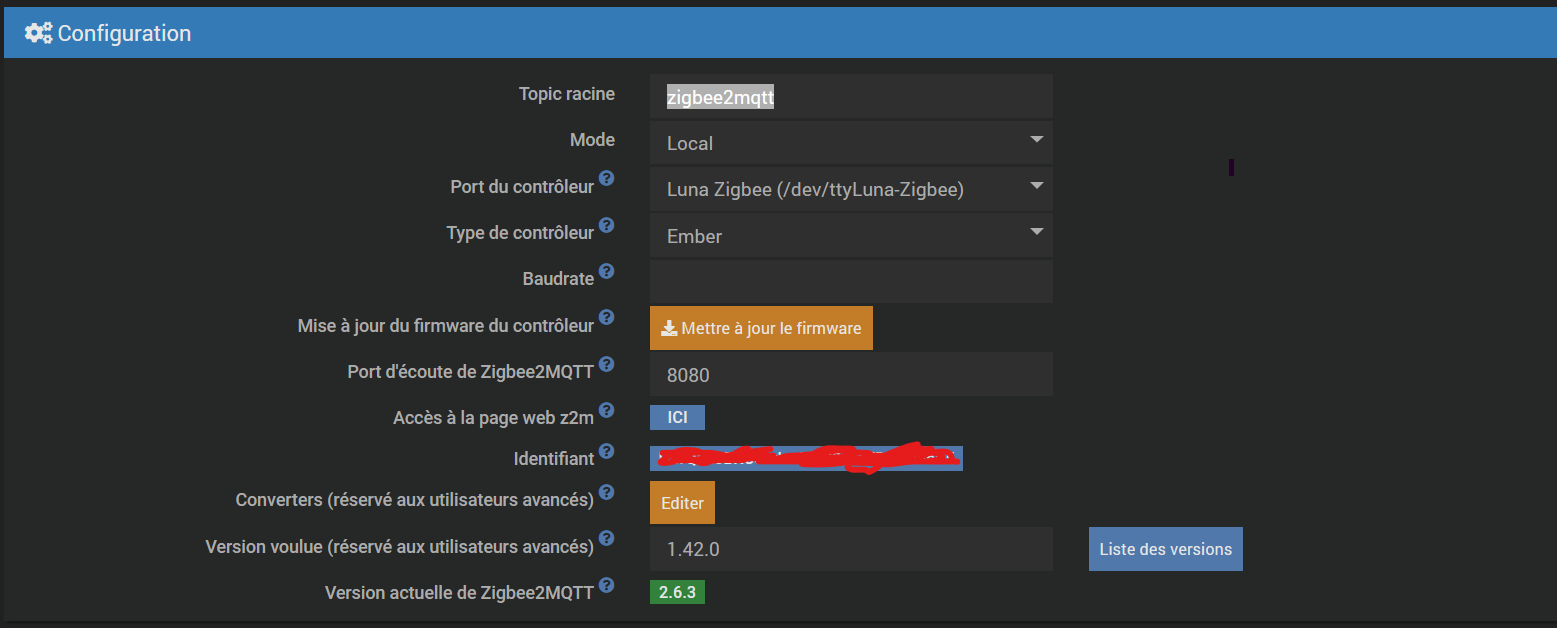1557x628 pixels.
Task: Click the Mettre à jour le firmware button
Action: (761, 328)
